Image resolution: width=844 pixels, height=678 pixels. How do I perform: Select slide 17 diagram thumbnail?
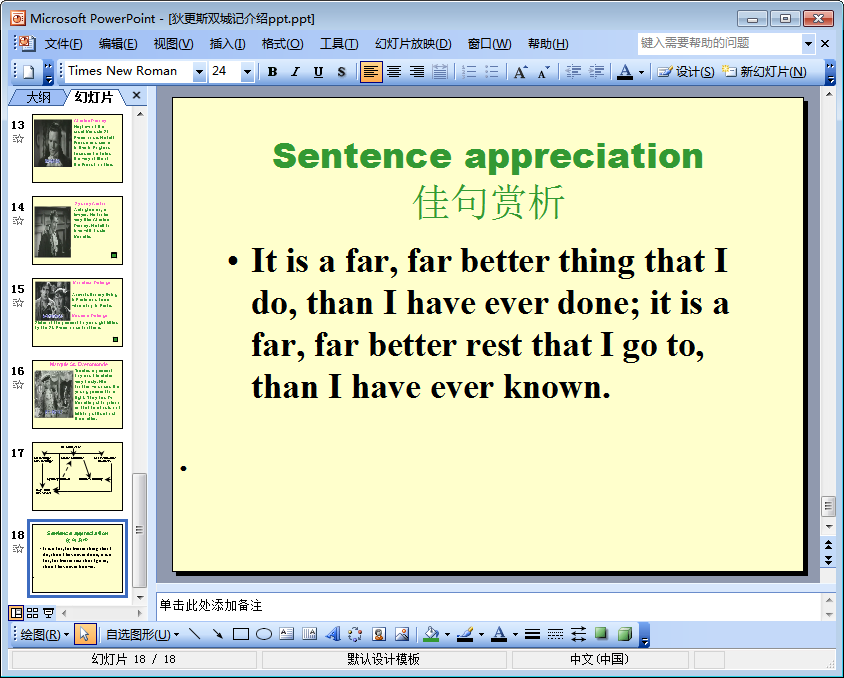pyautogui.click(x=78, y=476)
